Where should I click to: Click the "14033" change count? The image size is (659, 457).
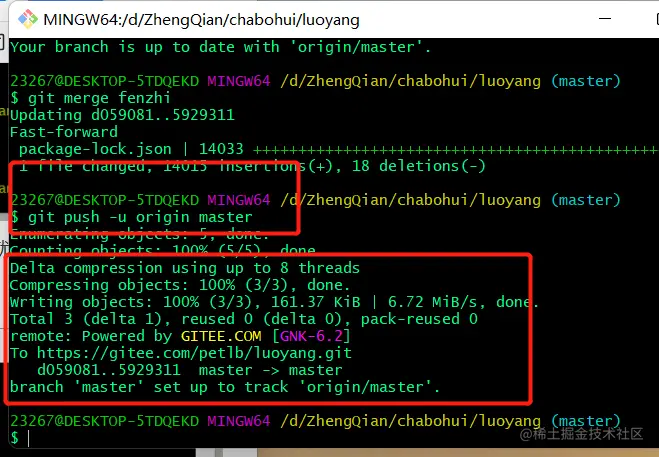click(221, 149)
